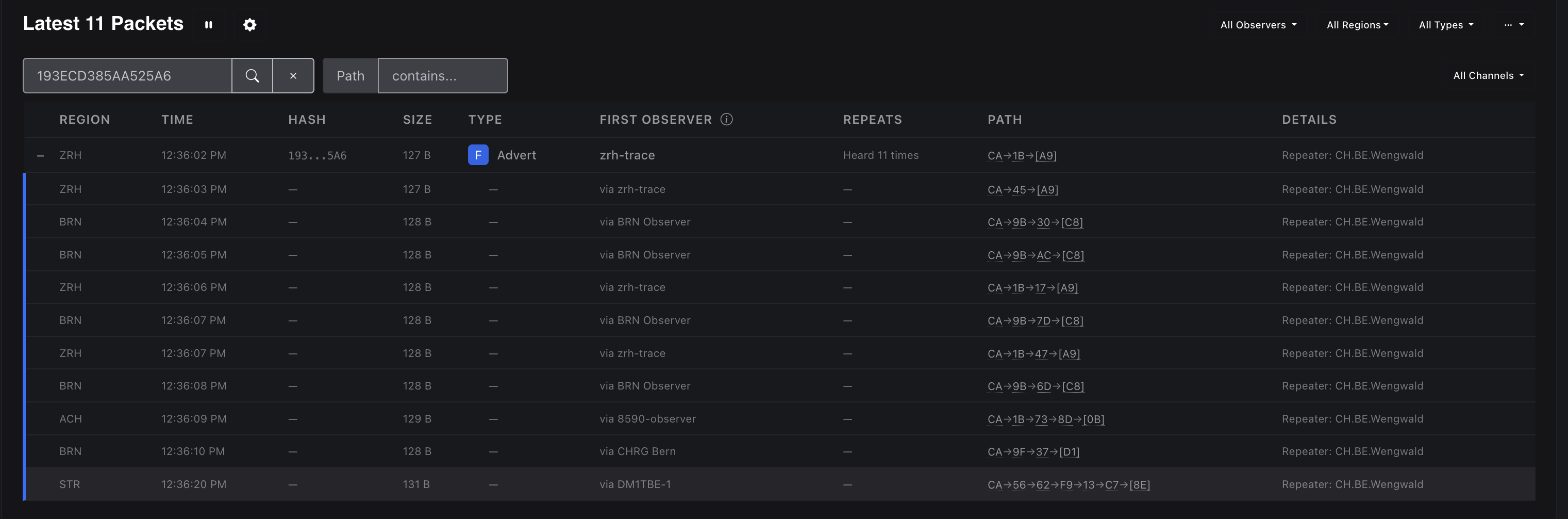
Task: Click the First Observer info icon
Action: [726, 119]
